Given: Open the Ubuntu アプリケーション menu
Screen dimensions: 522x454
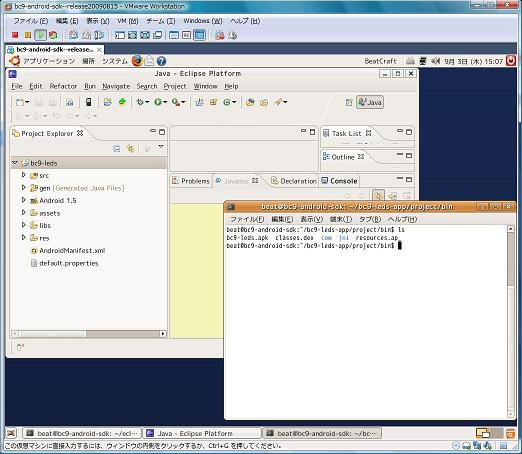Looking at the screenshot, I should [x=49, y=61].
